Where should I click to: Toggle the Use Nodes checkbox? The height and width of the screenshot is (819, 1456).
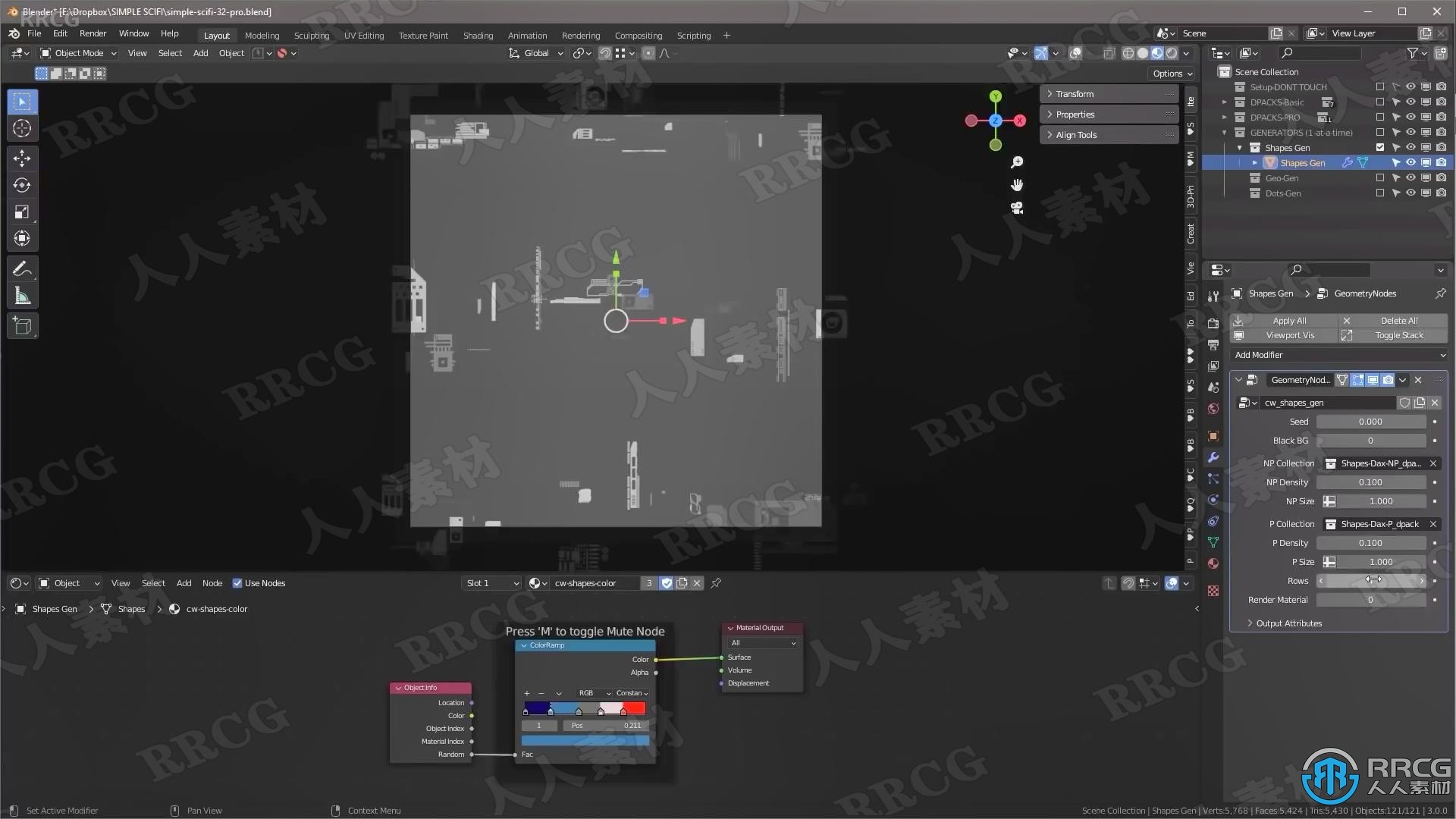click(237, 583)
